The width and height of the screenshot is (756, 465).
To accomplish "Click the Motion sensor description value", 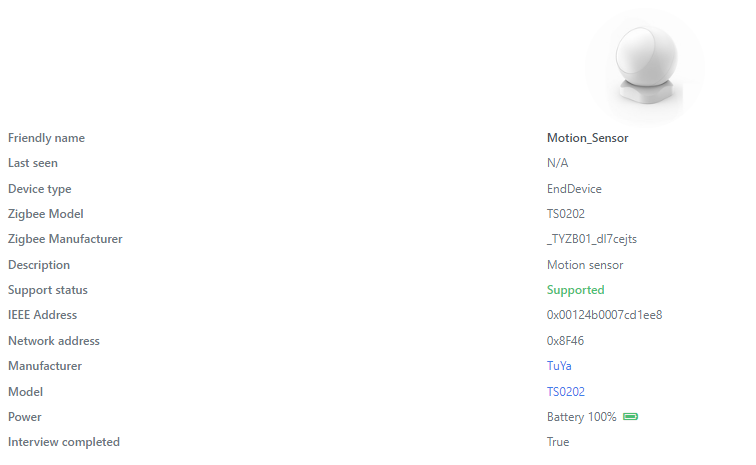I will tap(585, 265).
